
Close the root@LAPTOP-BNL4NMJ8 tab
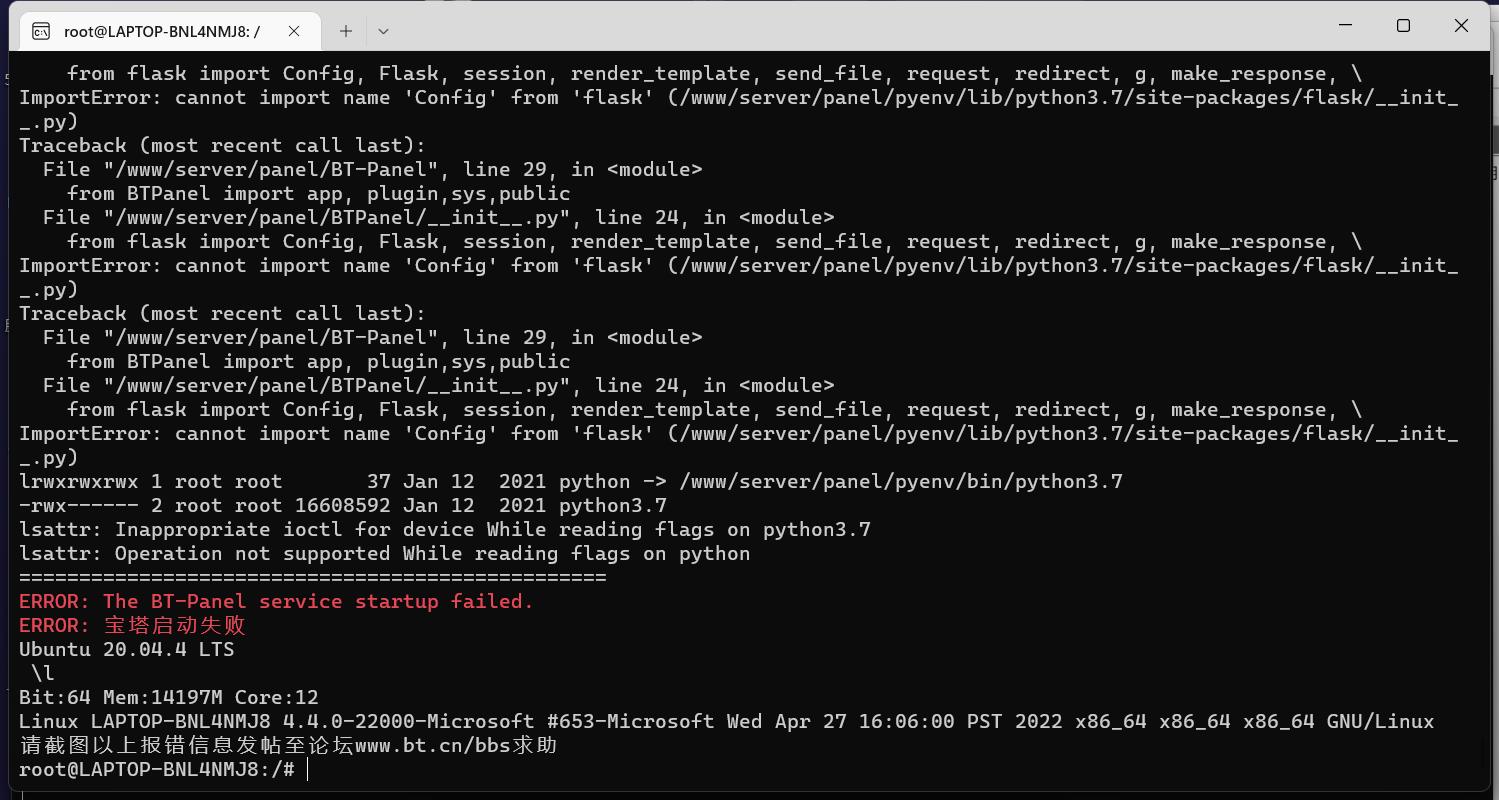(294, 31)
